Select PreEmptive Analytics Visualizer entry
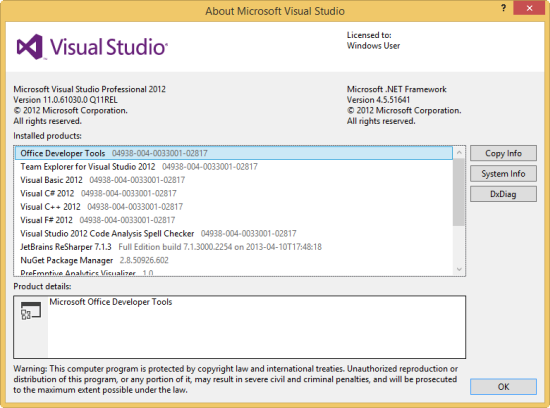This screenshot has height=408, width=550. pyautogui.click(x=234, y=272)
